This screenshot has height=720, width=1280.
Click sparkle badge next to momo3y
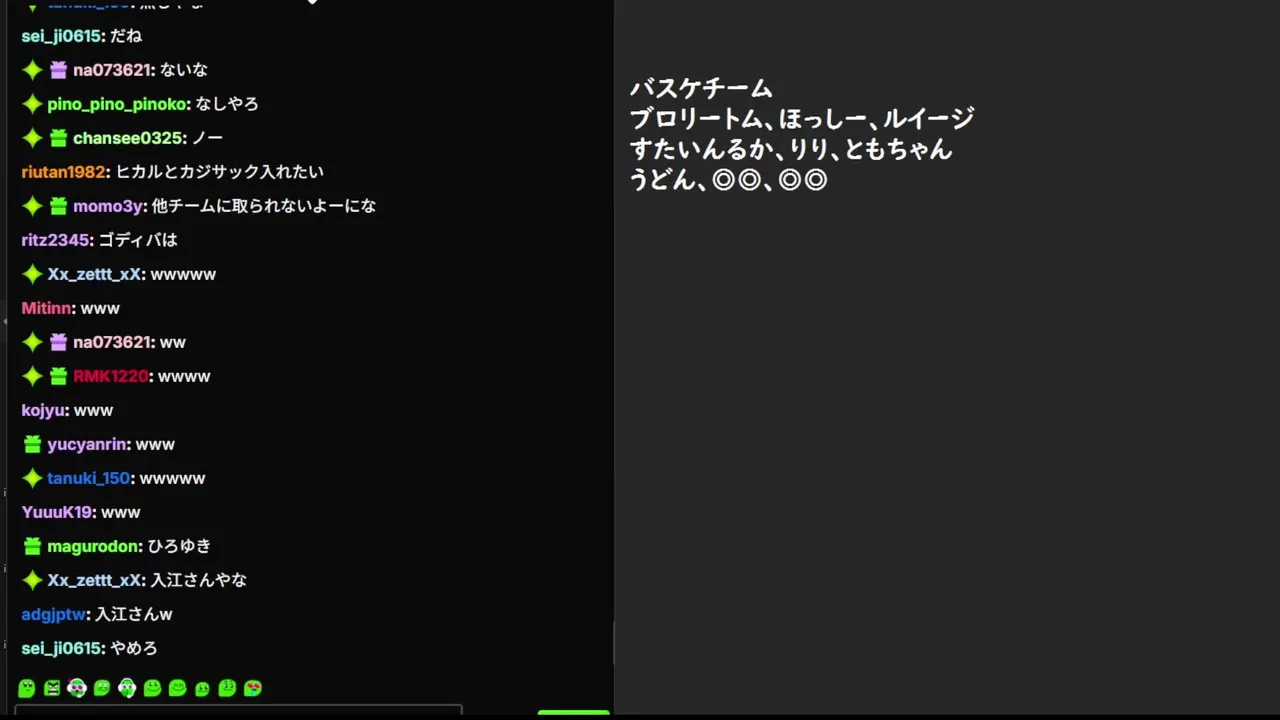tap(32, 206)
